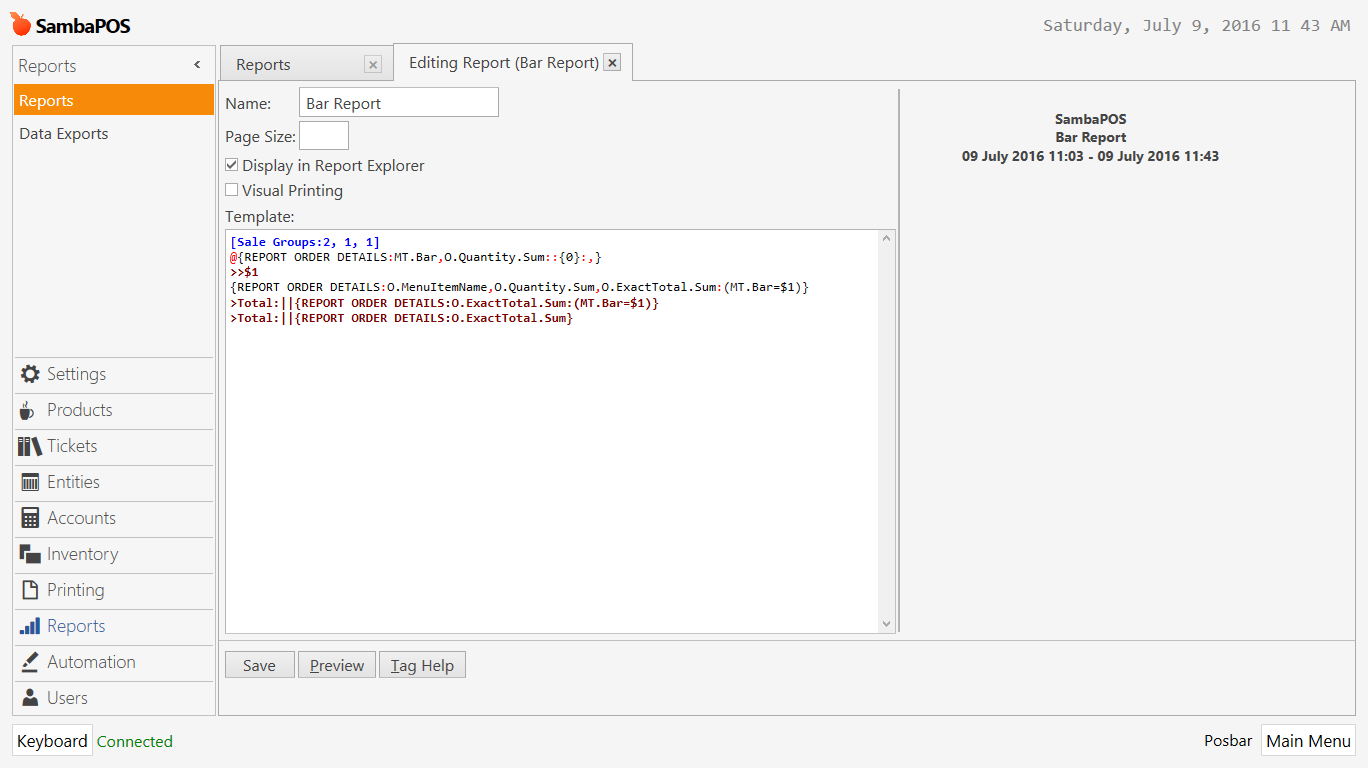Open Tickets using the books icon
This screenshot has width=1368, height=768.
[30, 446]
